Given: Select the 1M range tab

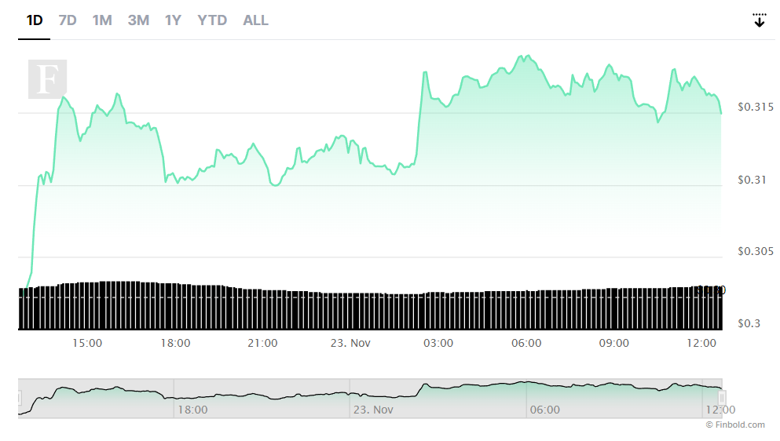Looking at the screenshot, I should tap(102, 20).
